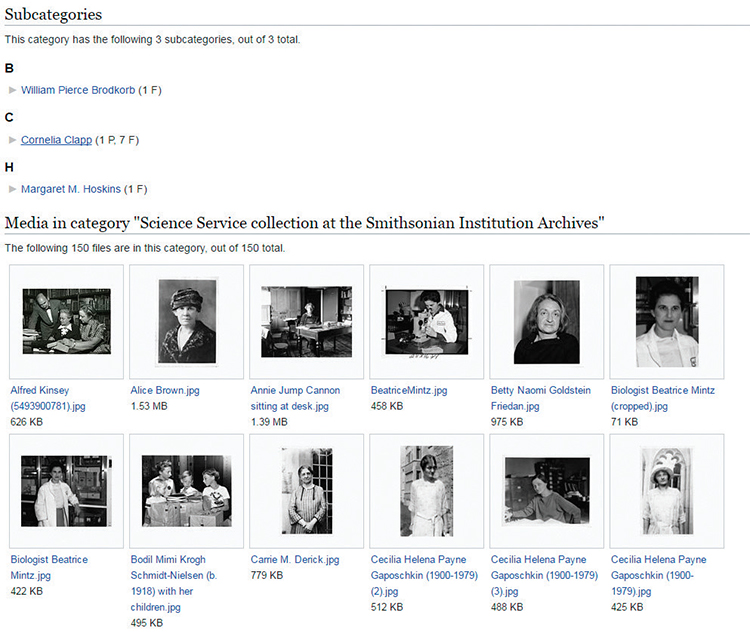The width and height of the screenshot is (750, 634).
Task: Click the Alice Brown.jpg file link
Action: point(165,390)
